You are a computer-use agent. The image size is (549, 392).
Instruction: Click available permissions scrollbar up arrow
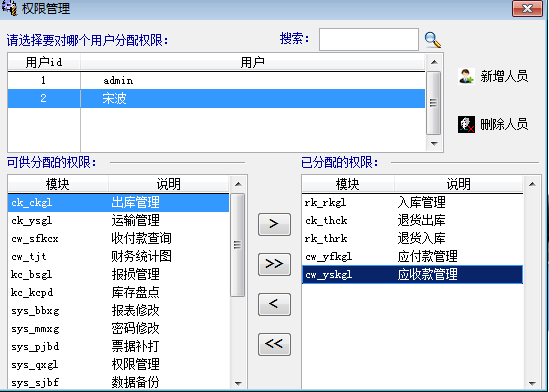tap(238, 184)
